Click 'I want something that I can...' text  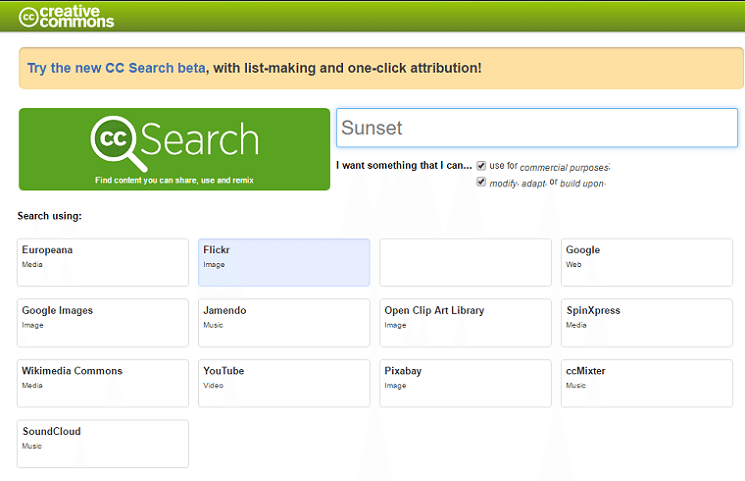pyautogui.click(x=404, y=165)
